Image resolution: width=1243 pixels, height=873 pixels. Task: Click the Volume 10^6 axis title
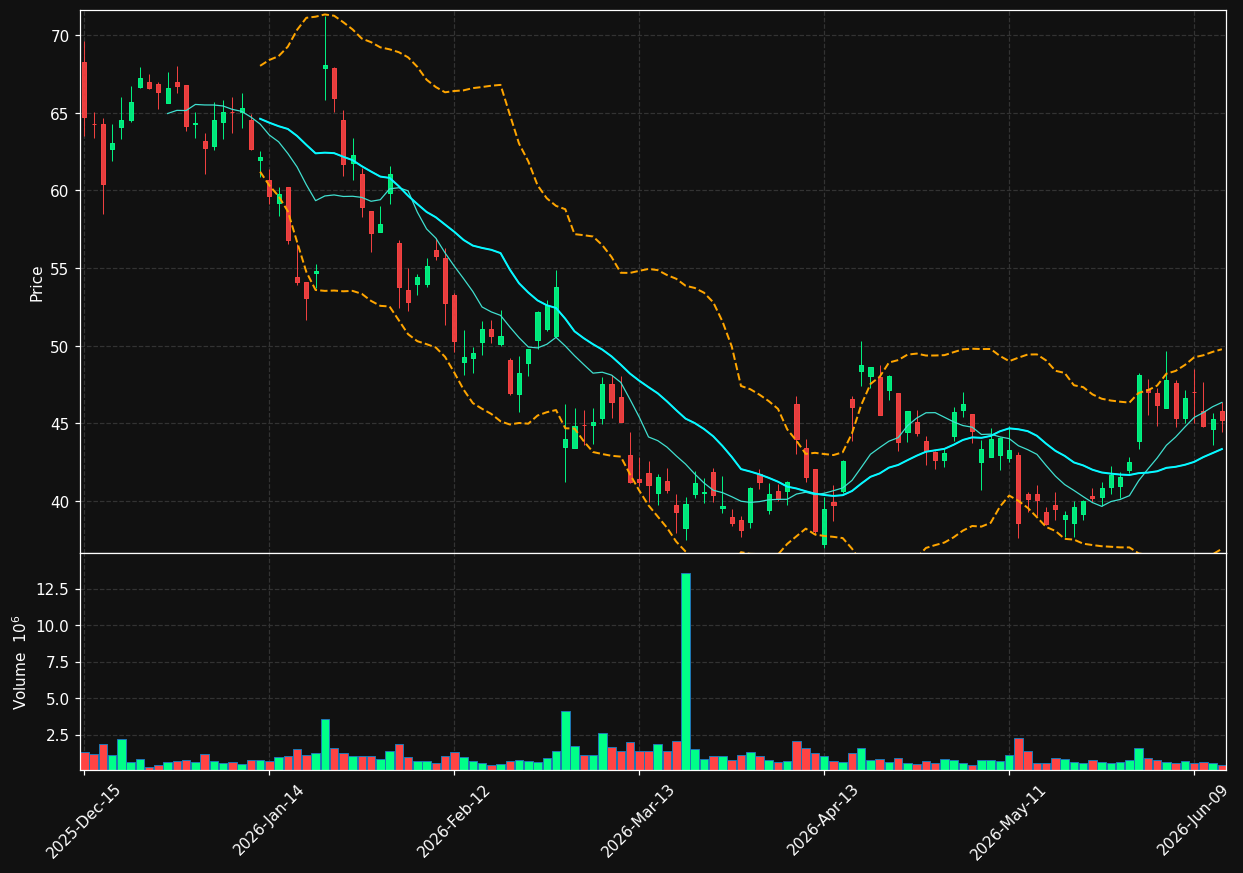(20, 662)
